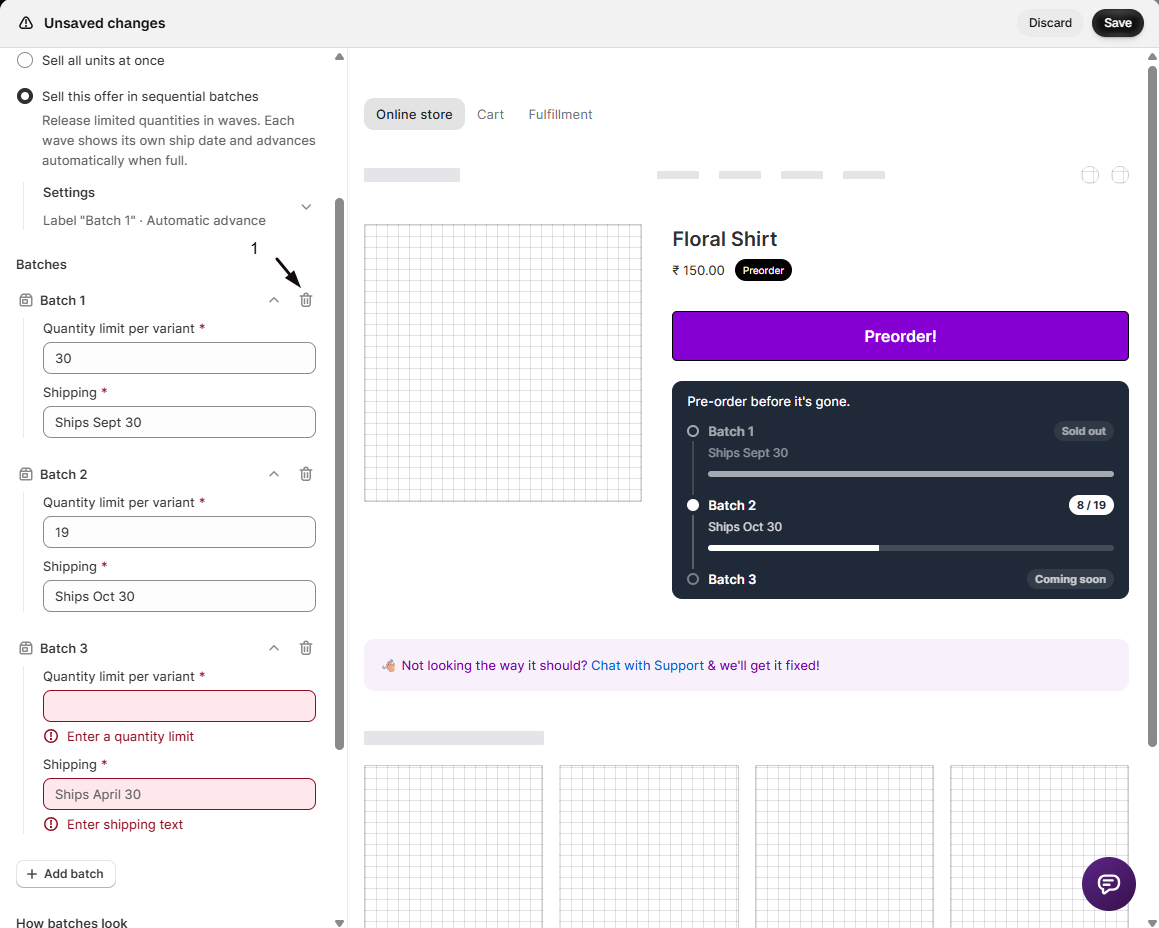This screenshot has height=928, width=1159.
Task: Click the preview pane scrollbar
Action: click(x=1152, y=407)
